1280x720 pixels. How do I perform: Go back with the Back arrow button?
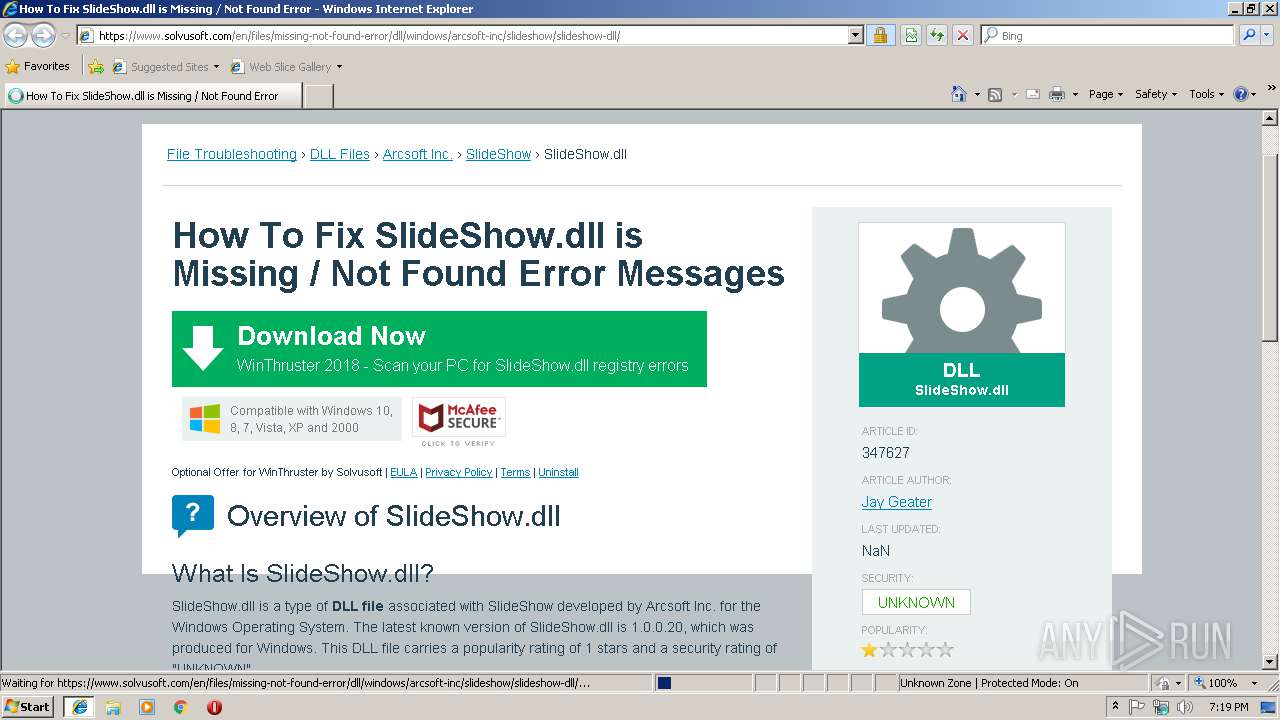pos(16,35)
